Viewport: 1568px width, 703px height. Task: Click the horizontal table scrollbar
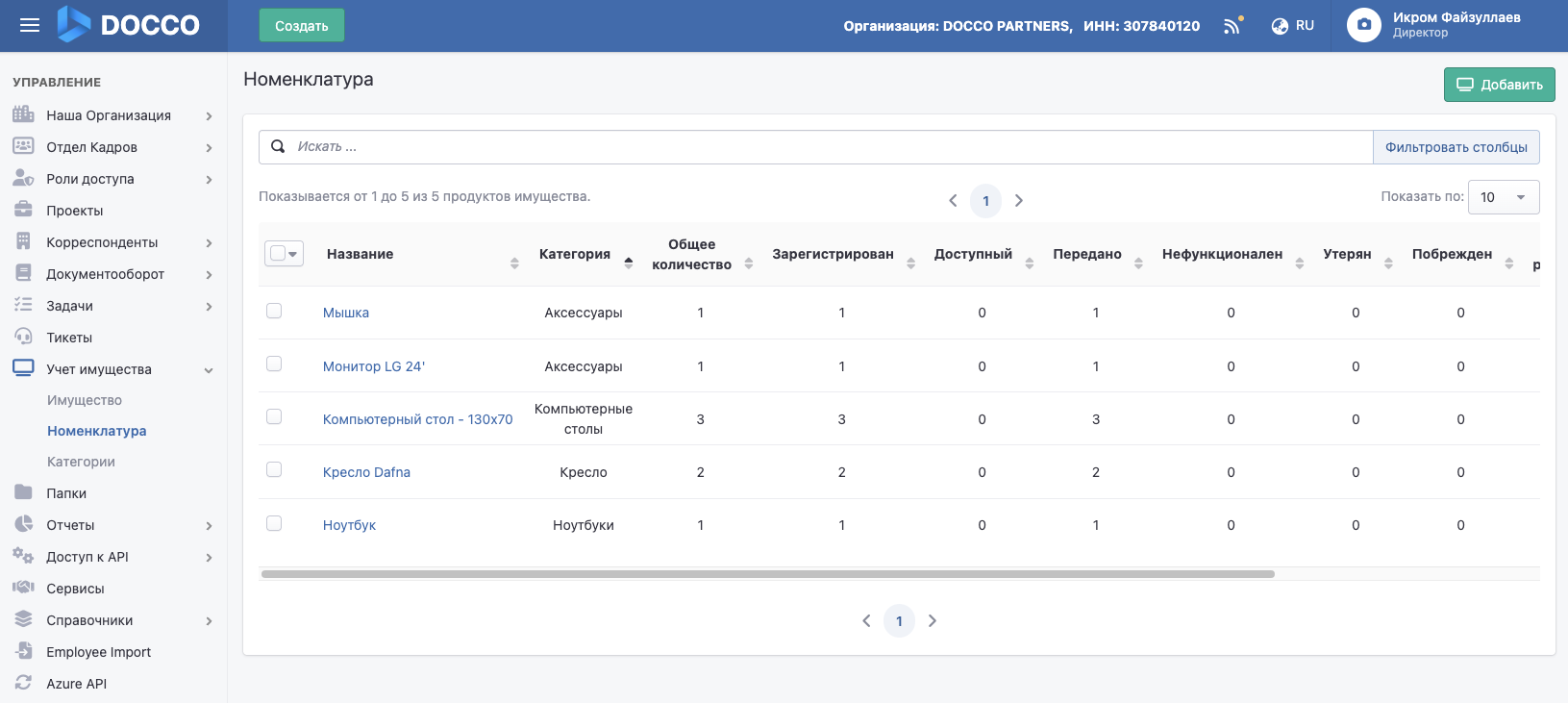[x=767, y=574]
